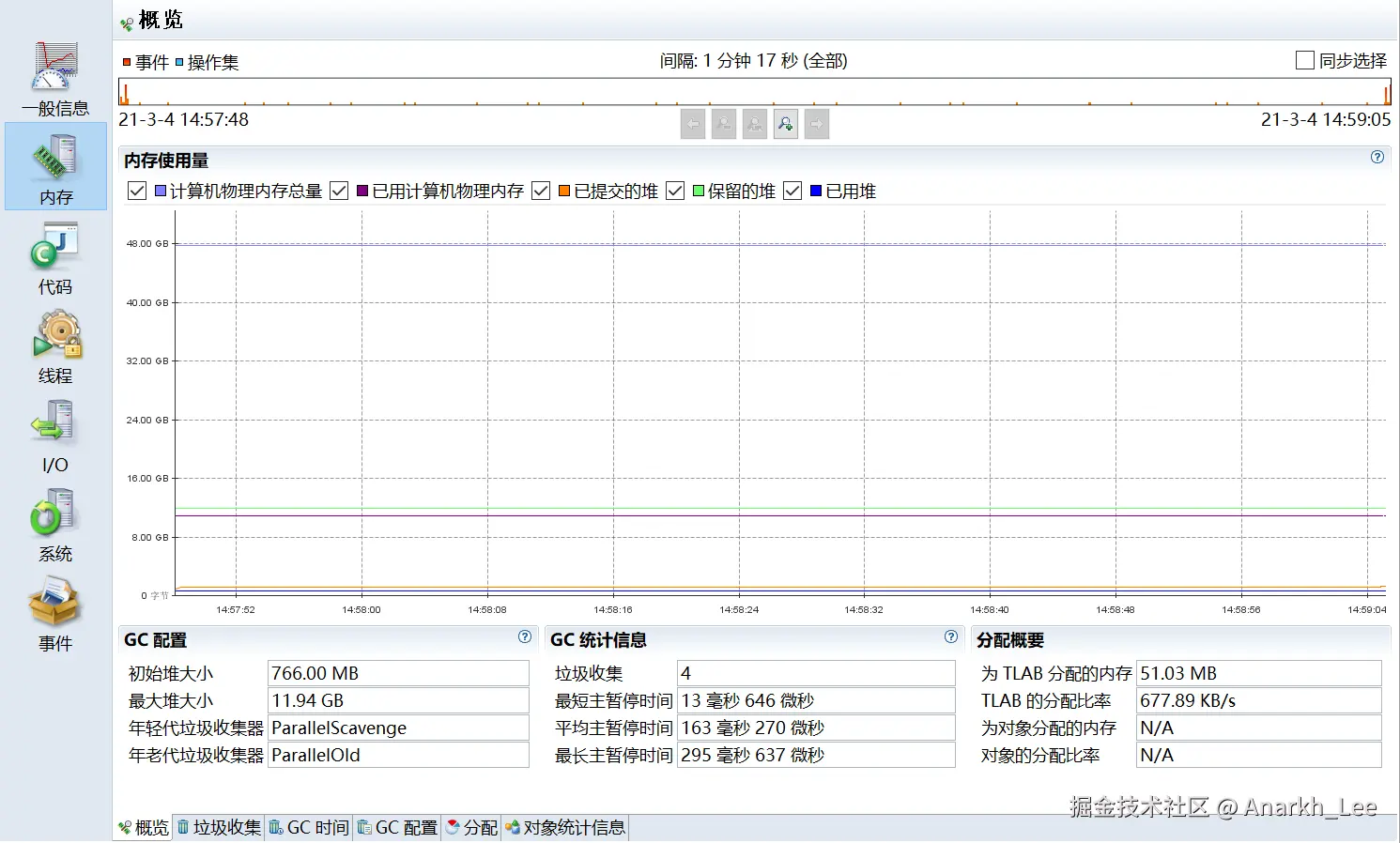Select the 内存 memory sidebar icon
Screen dimensions: 1400x843
(x=55, y=167)
